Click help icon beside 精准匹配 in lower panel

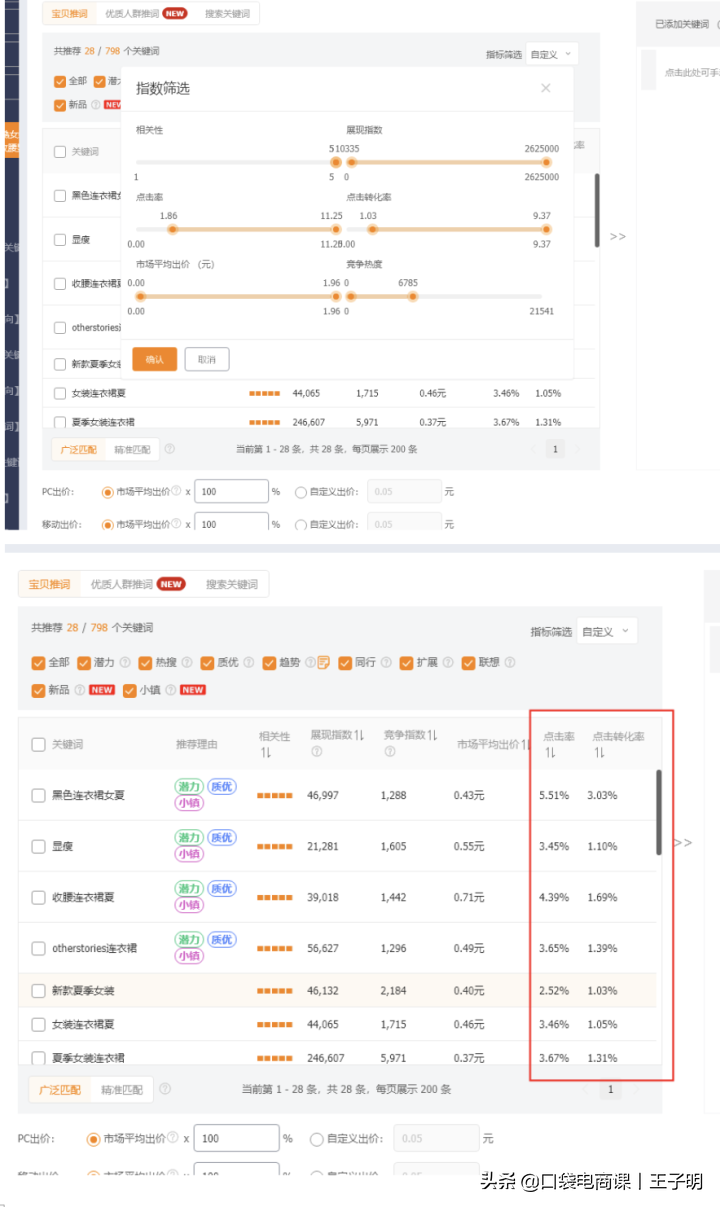165,1089
